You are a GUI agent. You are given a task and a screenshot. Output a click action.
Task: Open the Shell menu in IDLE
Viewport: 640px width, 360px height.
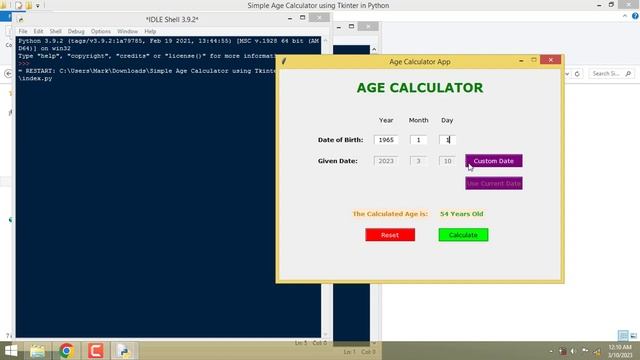[x=56, y=31]
